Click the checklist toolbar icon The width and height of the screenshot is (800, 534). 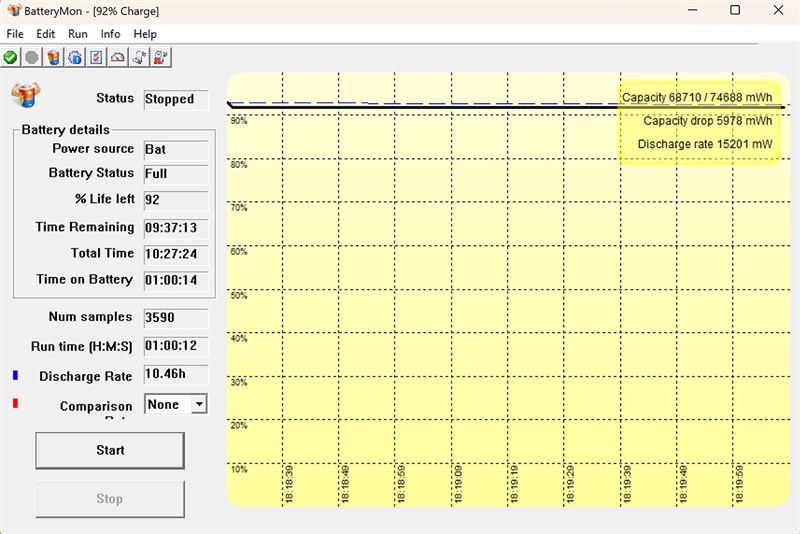(x=96, y=57)
